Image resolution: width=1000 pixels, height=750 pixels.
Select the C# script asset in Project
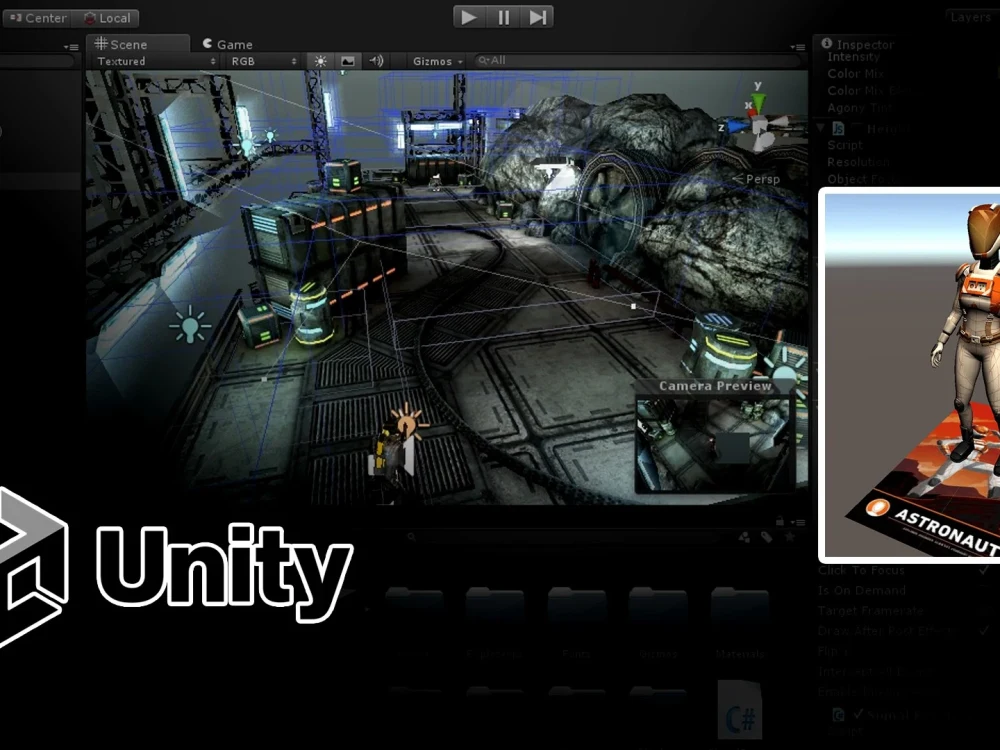(x=740, y=710)
